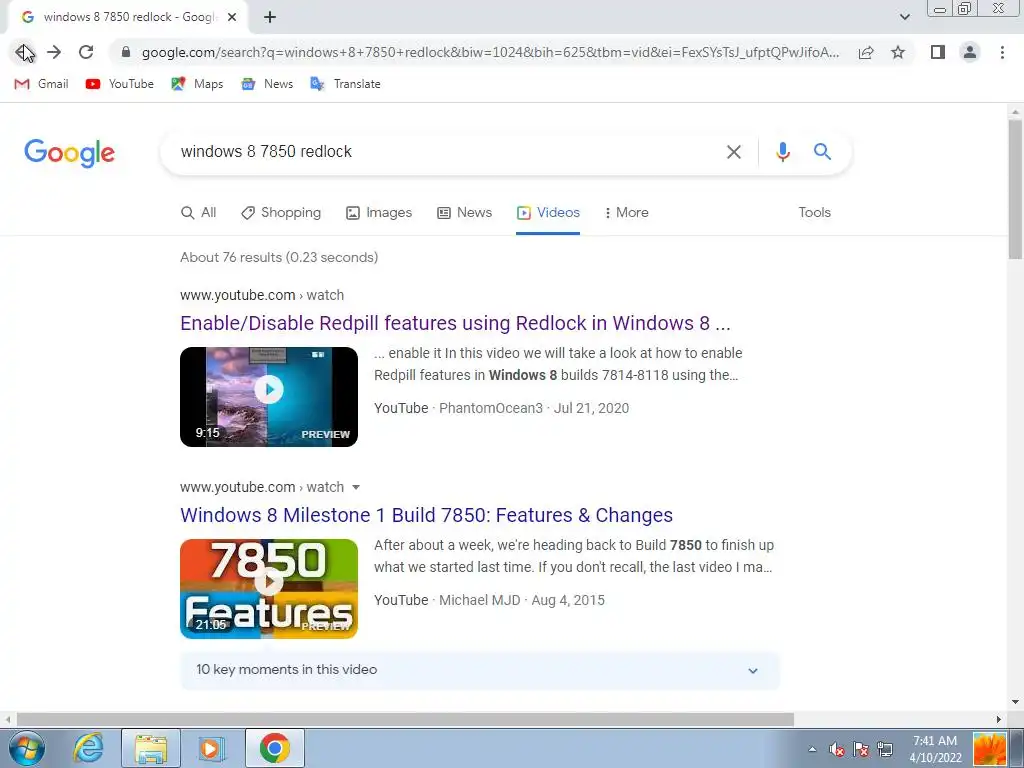
Task: Click the horizontal page scrollbar
Action: coord(405,720)
